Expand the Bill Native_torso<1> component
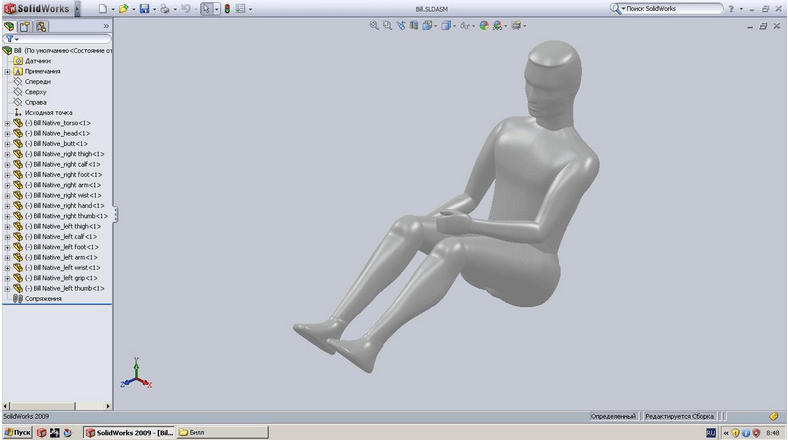 point(7,123)
